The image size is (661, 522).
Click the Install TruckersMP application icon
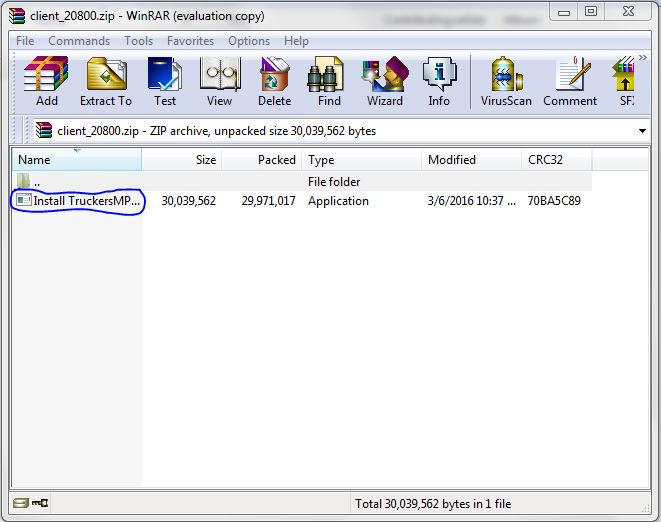click(x=24, y=200)
